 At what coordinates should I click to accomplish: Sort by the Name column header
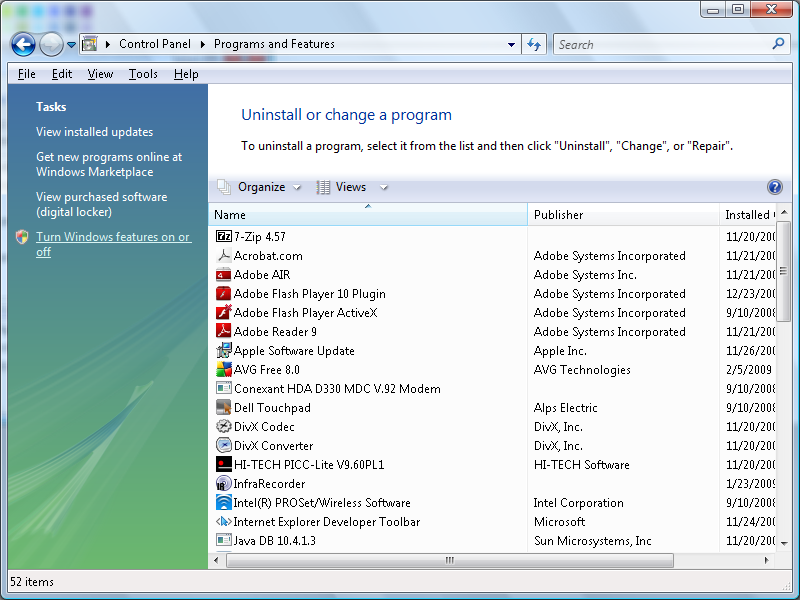[x=368, y=214]
